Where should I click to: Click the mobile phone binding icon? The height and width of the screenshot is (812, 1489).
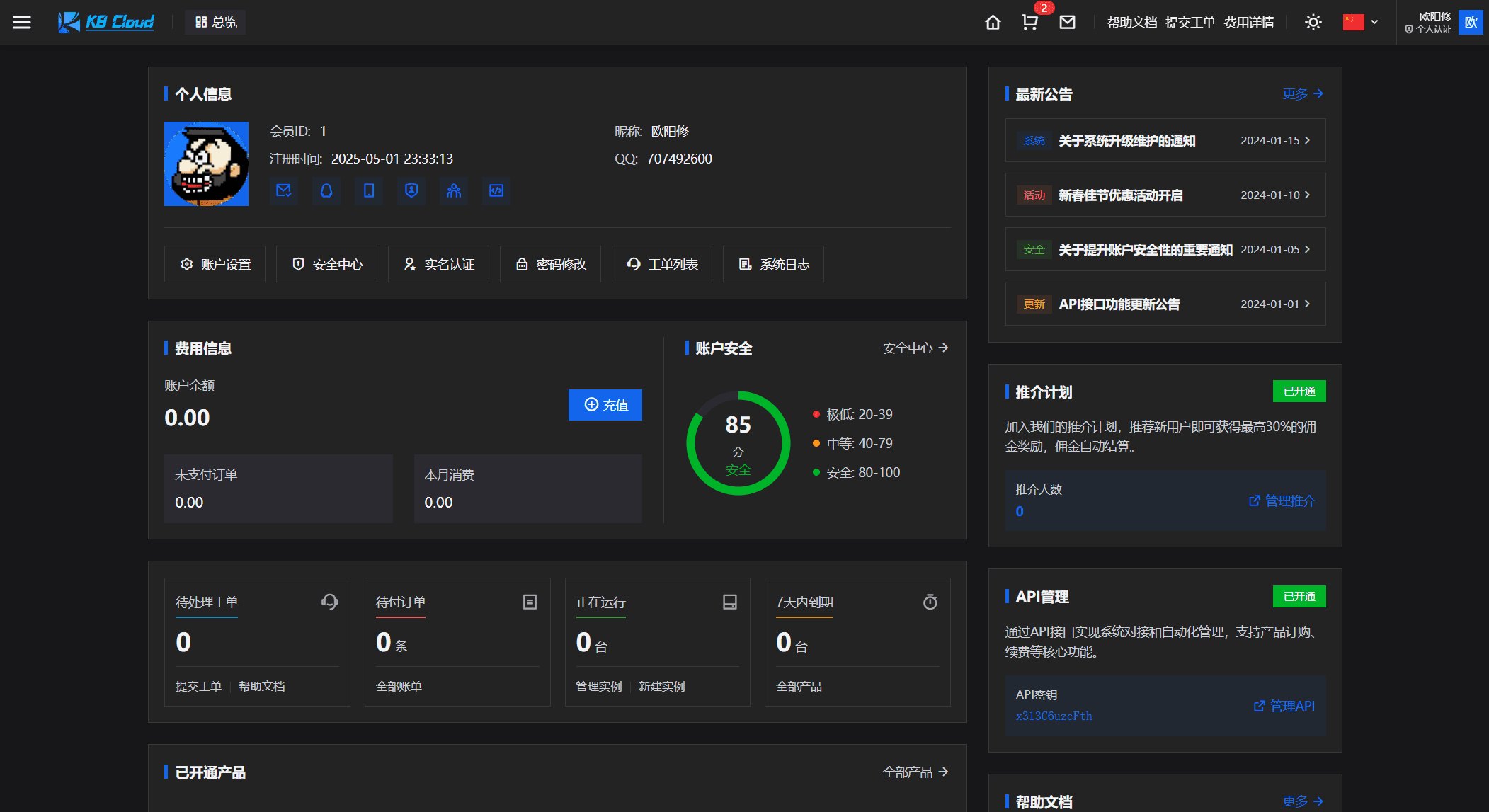[369, 190]
